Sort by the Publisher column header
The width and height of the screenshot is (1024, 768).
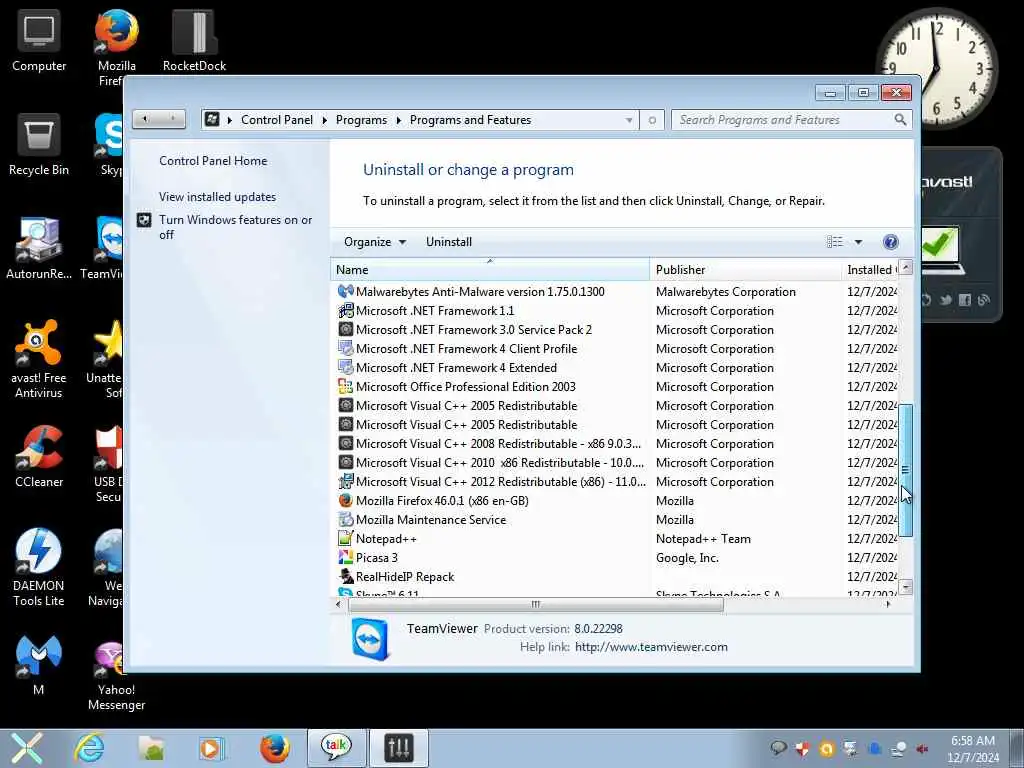coord(746,269)
